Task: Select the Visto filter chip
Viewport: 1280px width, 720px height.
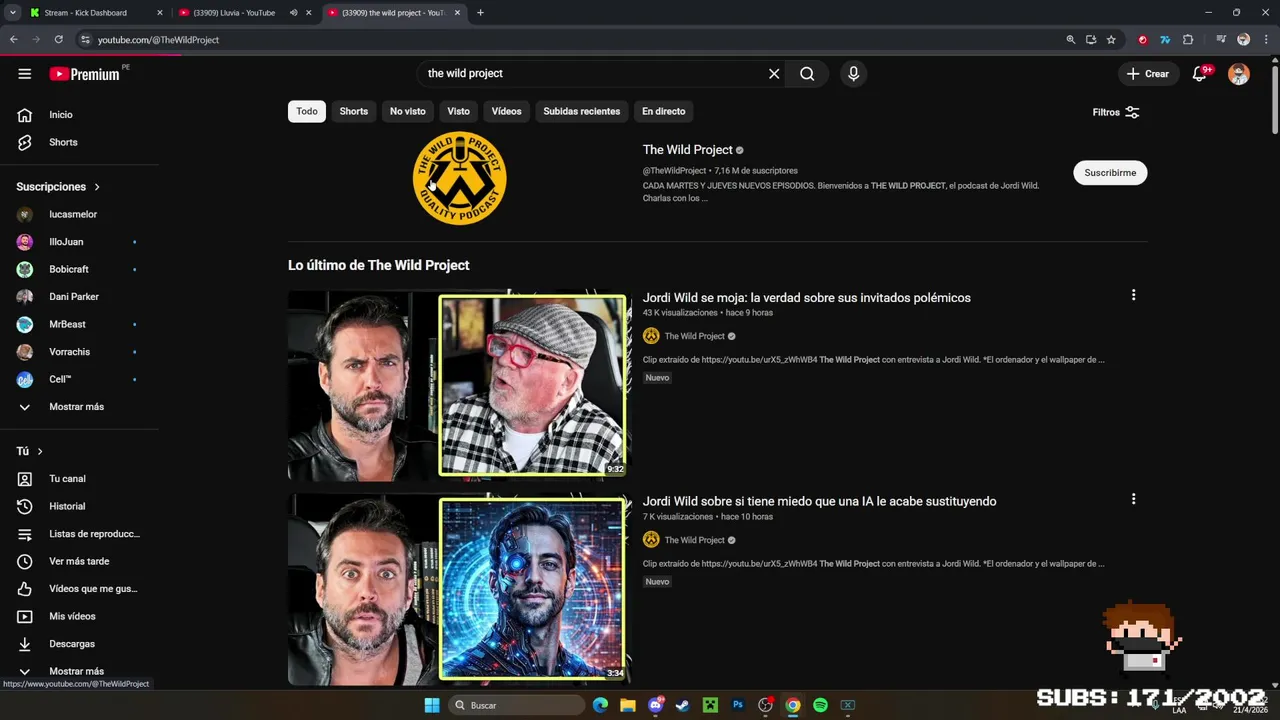Action: coord(459,111)
